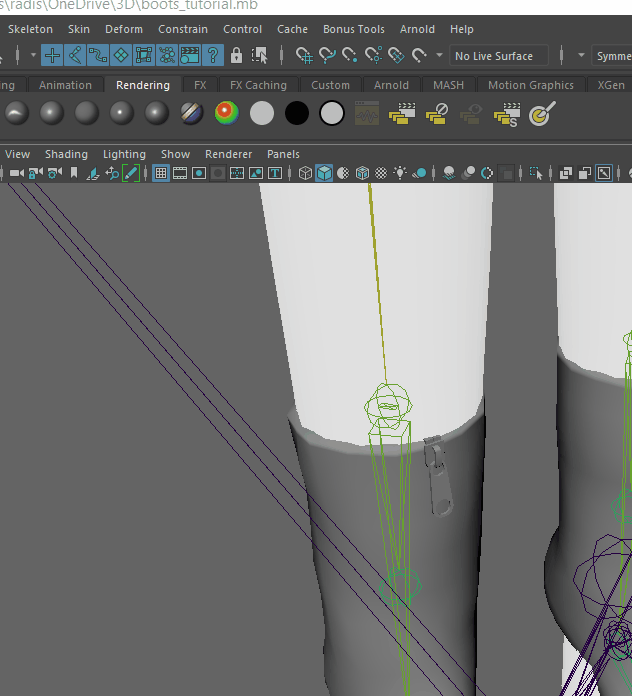Enable use all lights bulb icon
Viewport: 632px width, 696px height.
tap(400, 173)
